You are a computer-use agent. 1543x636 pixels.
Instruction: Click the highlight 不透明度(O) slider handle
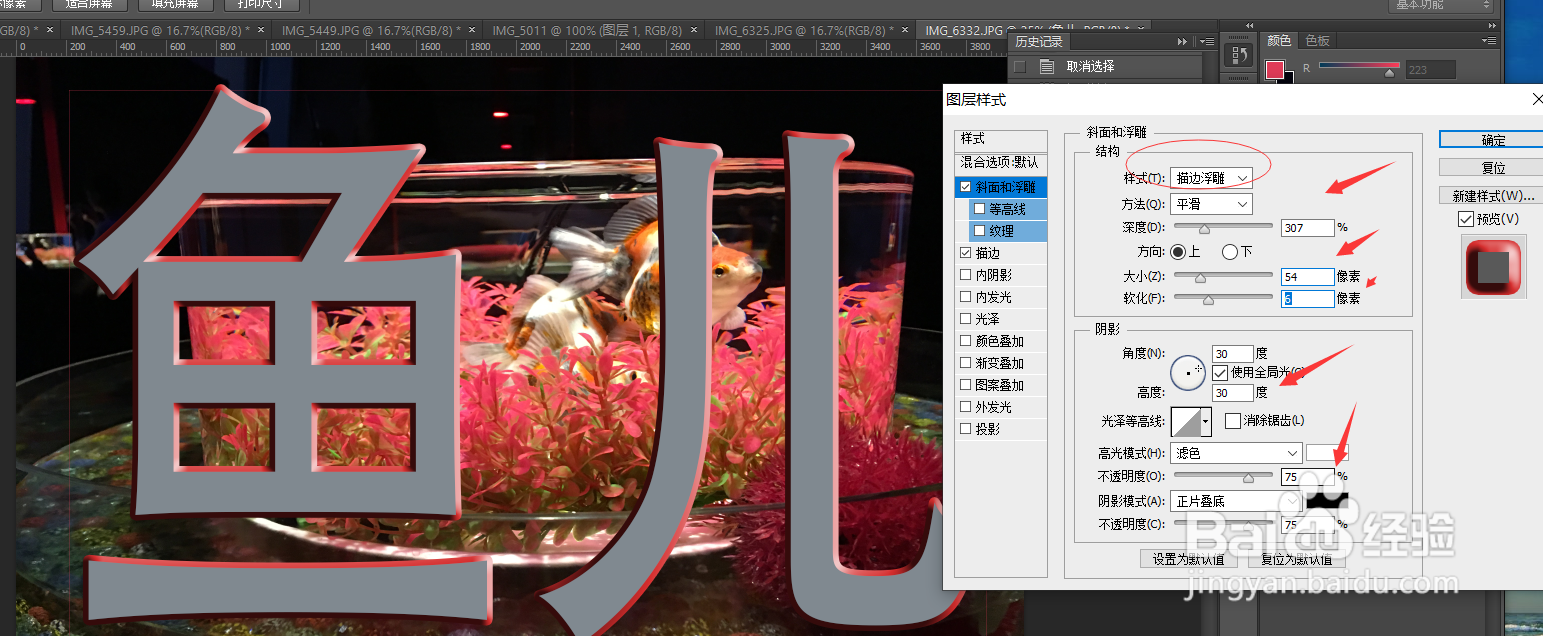pyautogui.click(x=1248, y=478)
